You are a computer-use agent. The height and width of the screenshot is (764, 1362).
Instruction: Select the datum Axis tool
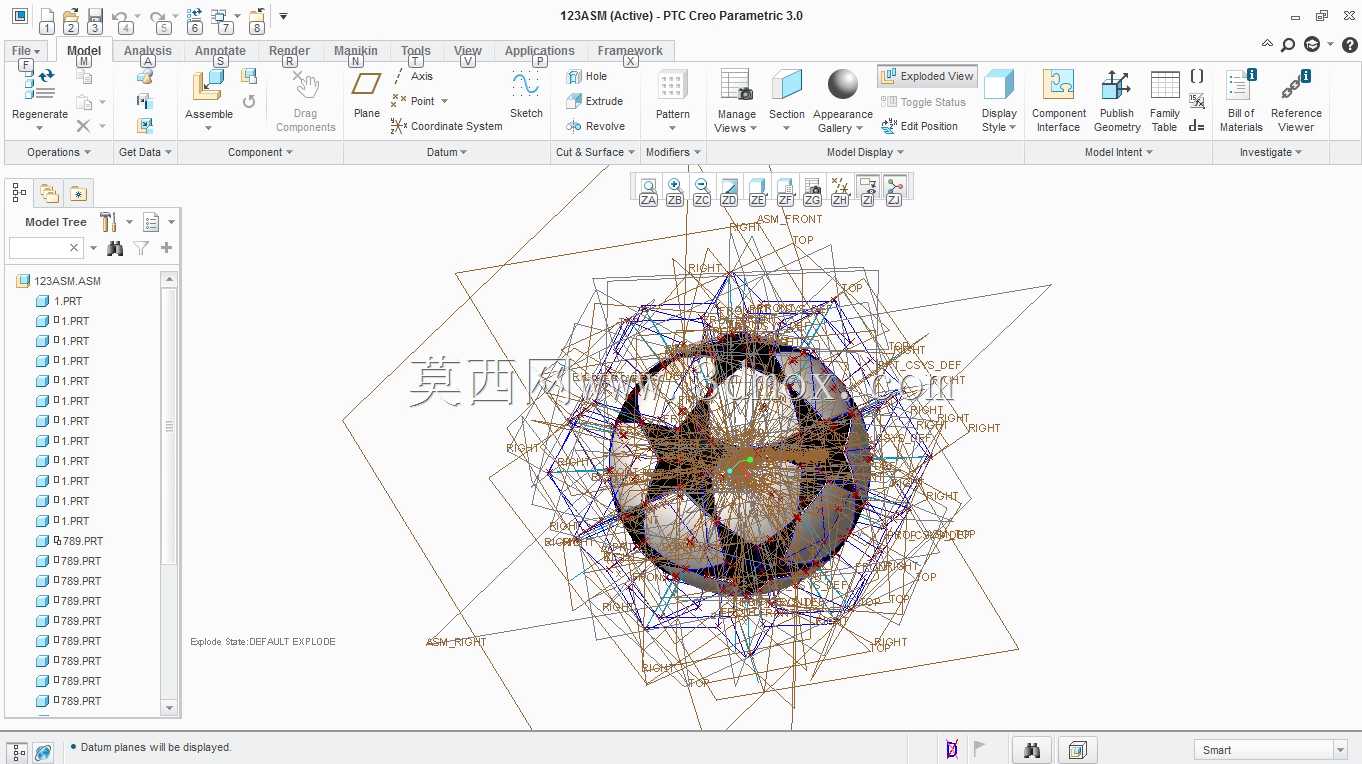click(x=412, y=76)
